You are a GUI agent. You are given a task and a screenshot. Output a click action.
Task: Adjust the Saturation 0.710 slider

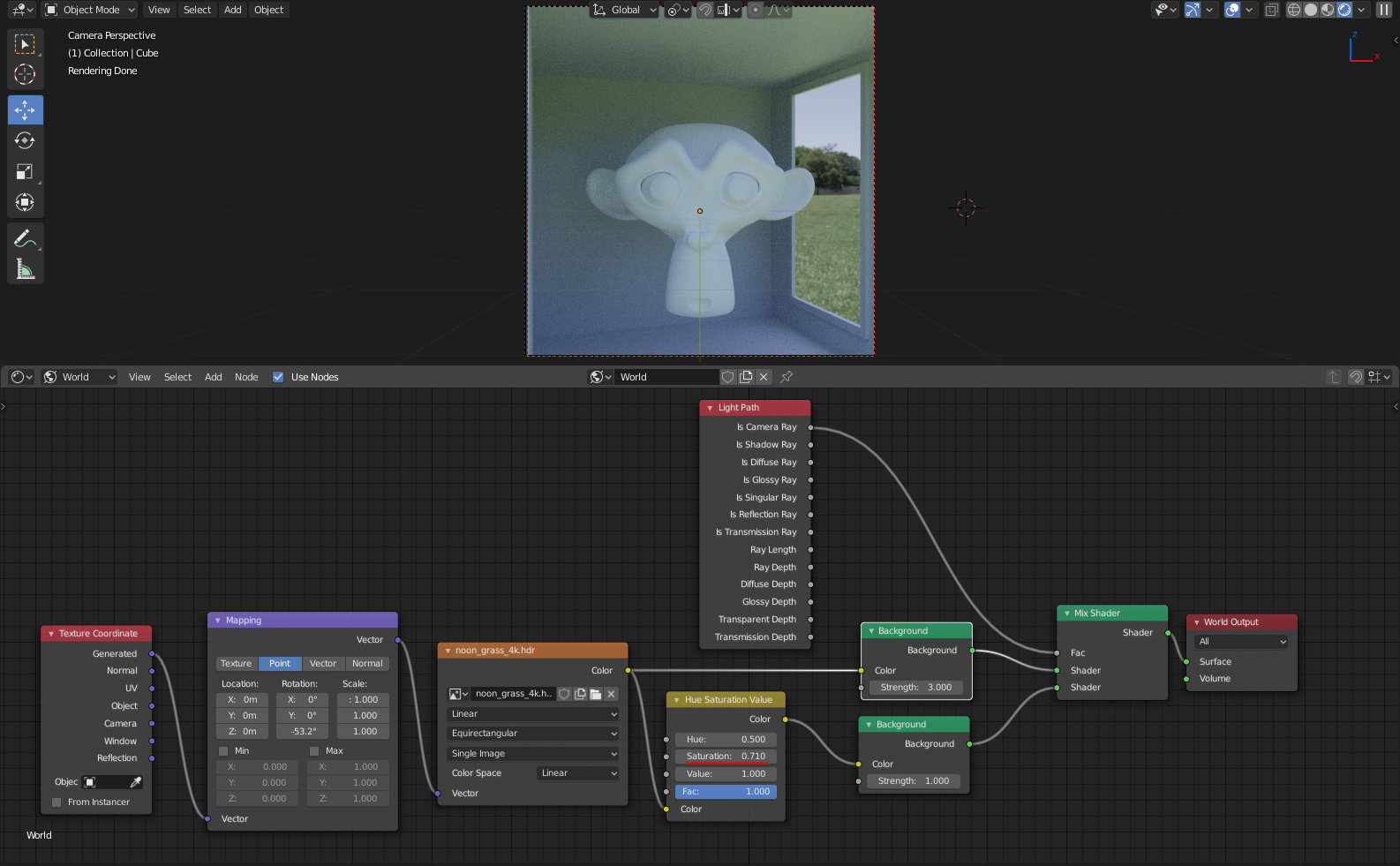click(726, 757)
